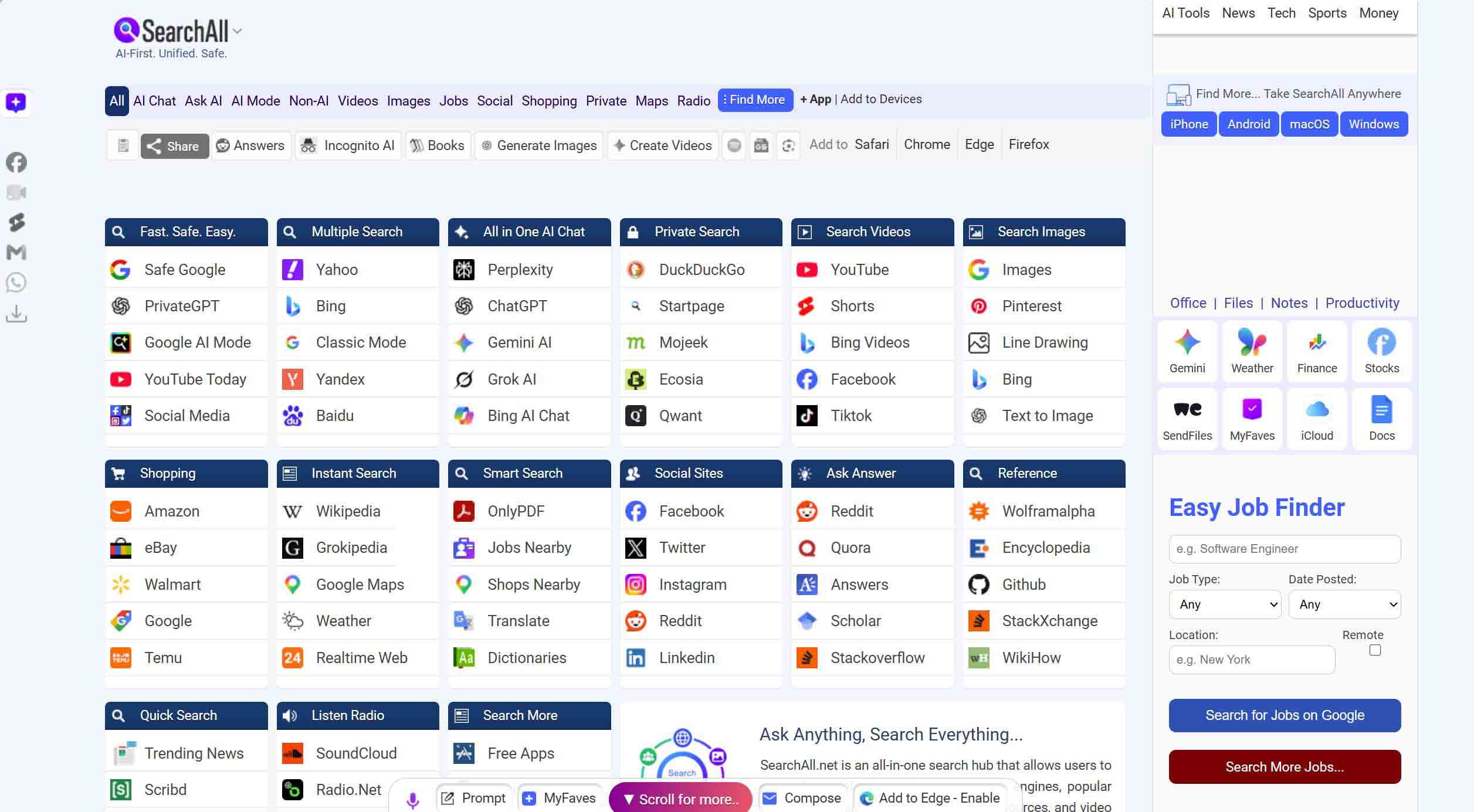Open DuckDuckGo private search
This screenshot has height=812, width=1474.
[701, 270]
